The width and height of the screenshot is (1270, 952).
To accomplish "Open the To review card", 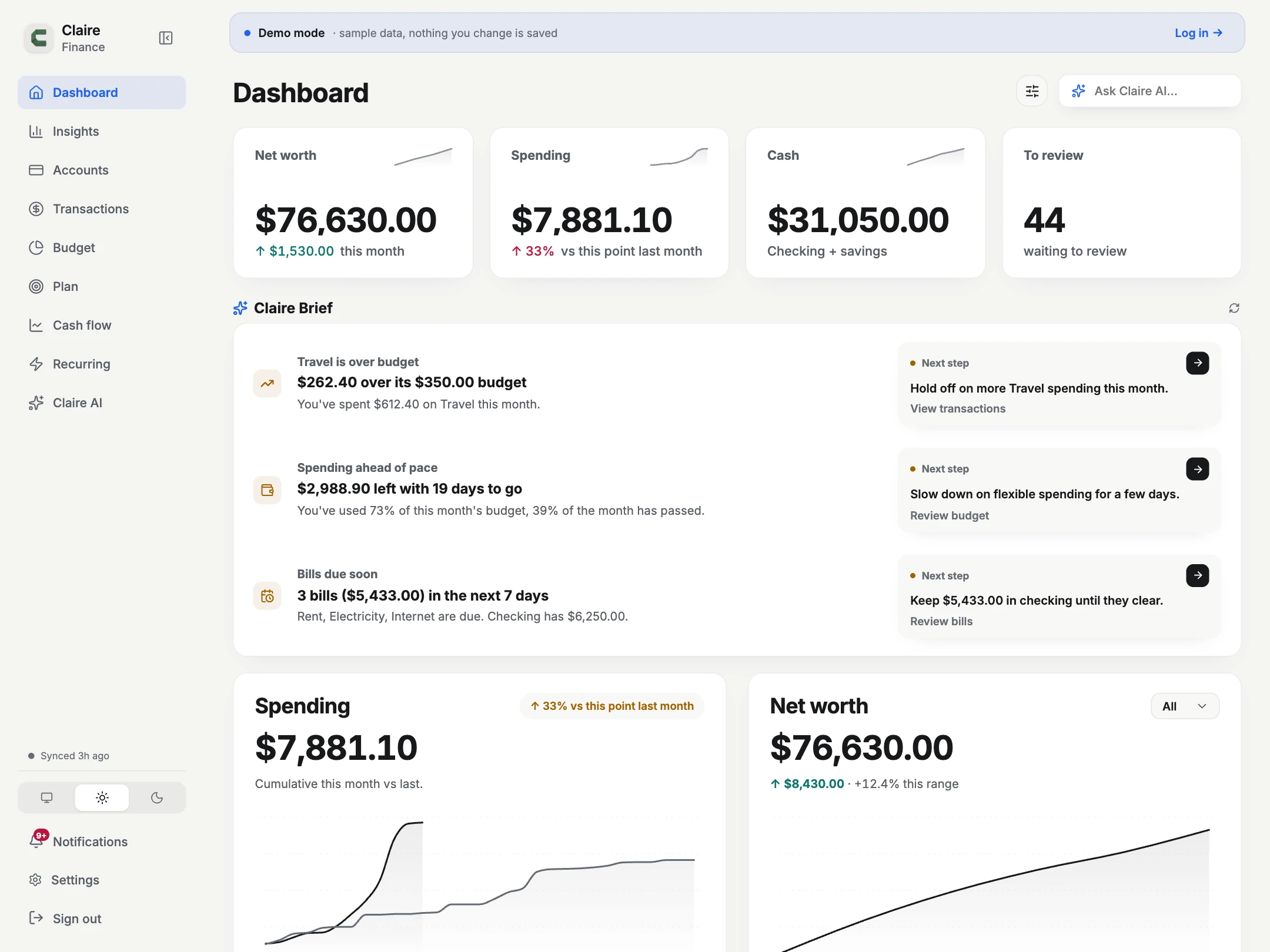I will click(1122, 203).
